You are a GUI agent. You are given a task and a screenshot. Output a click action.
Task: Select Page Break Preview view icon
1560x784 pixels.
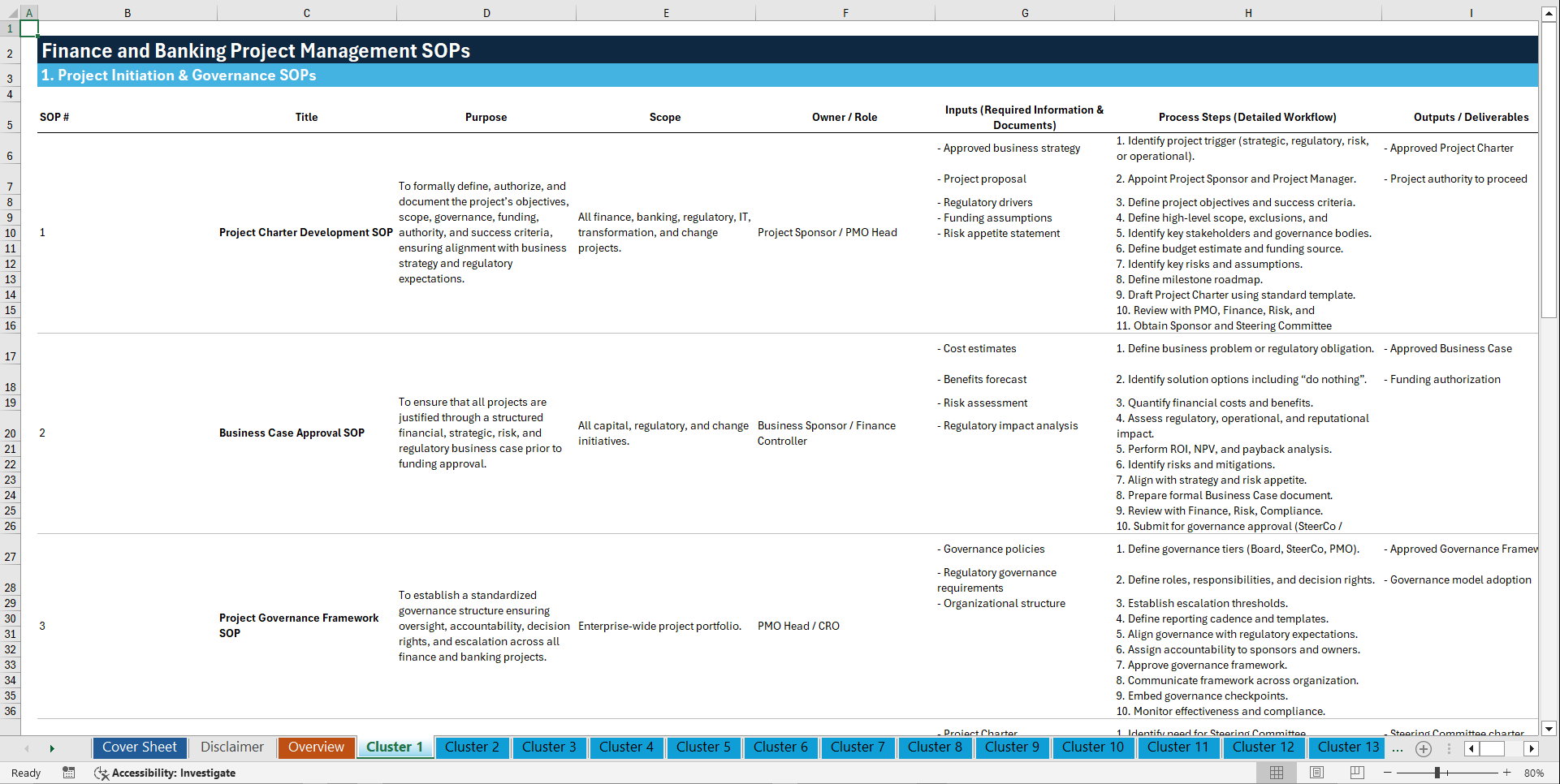(x=1357, y=772)
